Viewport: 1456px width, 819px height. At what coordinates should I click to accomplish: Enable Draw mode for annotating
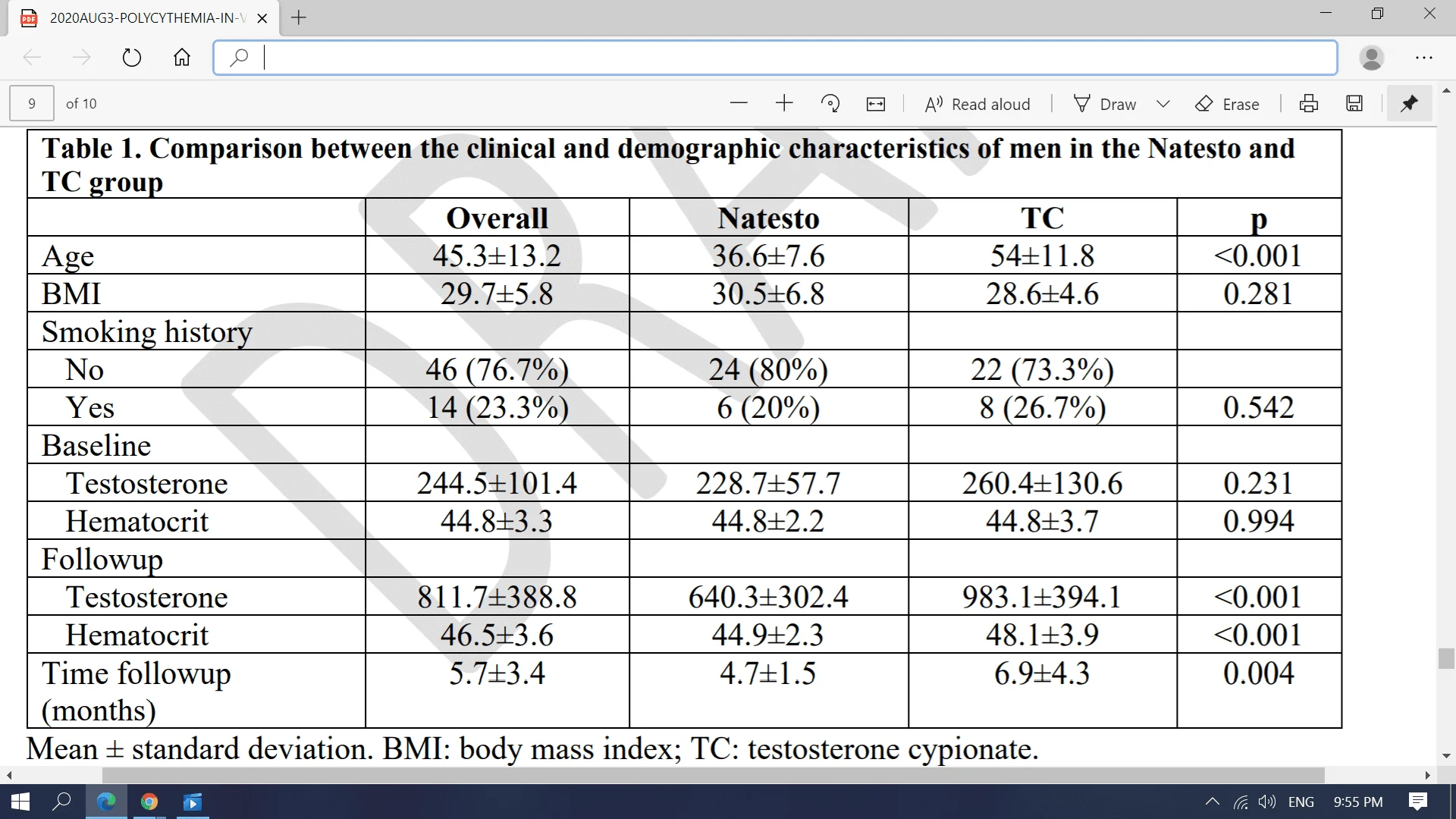click(1104, 103)
